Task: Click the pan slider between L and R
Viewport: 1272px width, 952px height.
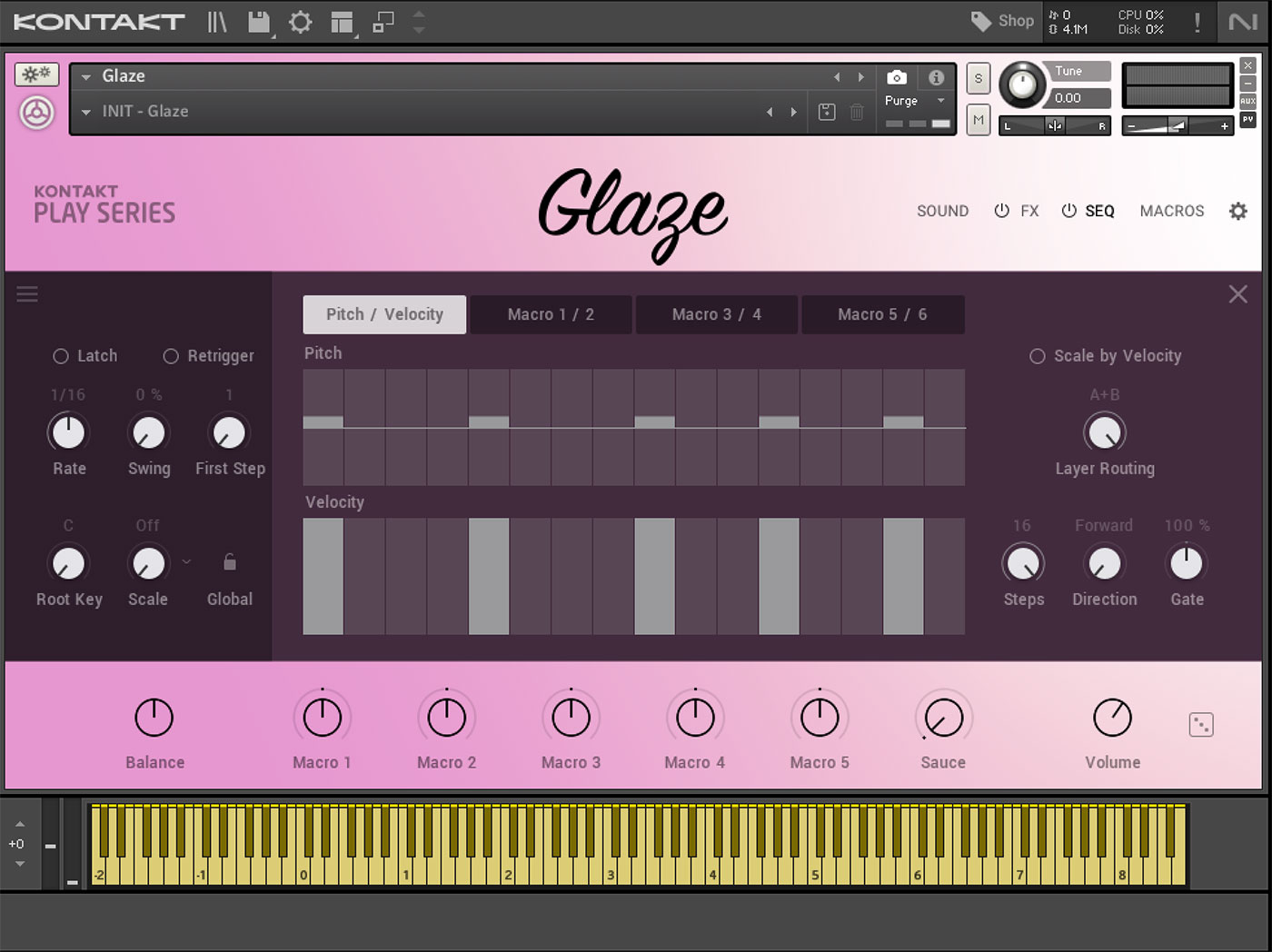Action: click(x=1055, y=125)
